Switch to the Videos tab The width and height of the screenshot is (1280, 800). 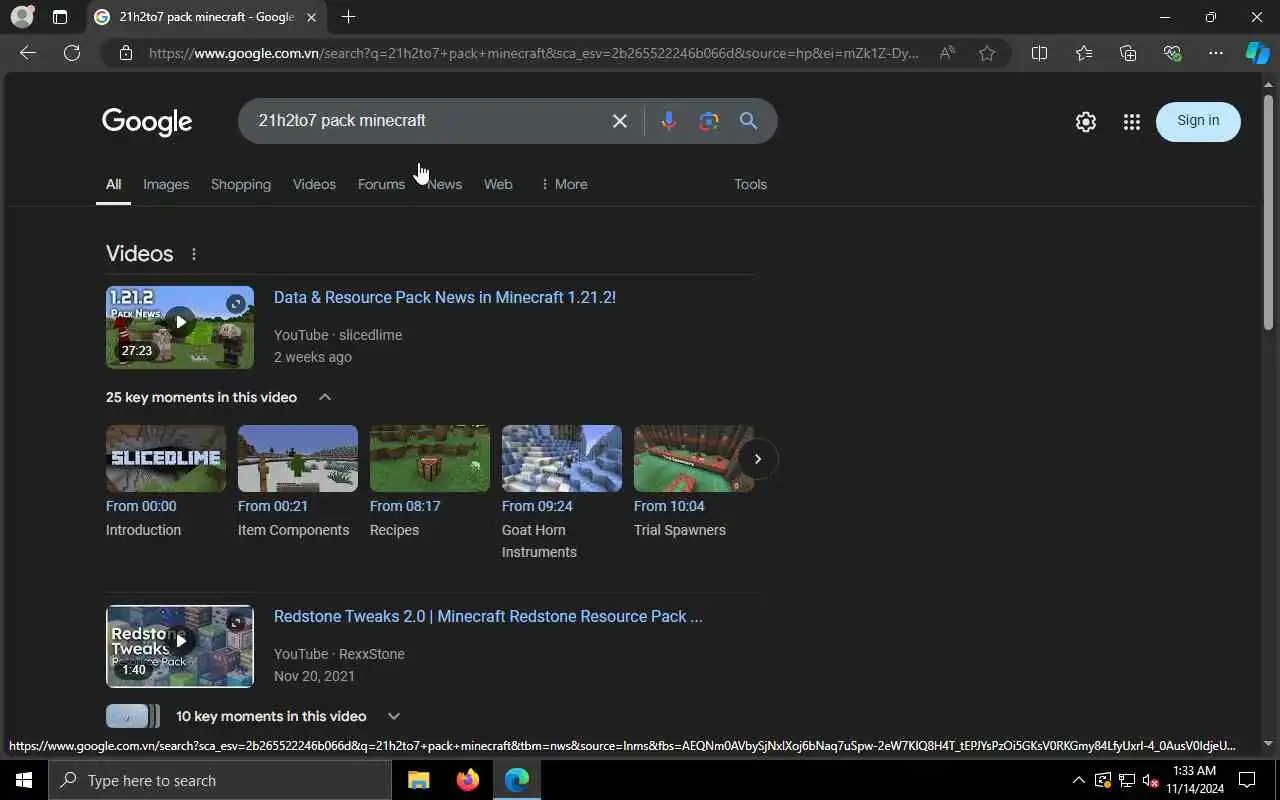click(314, 184)
